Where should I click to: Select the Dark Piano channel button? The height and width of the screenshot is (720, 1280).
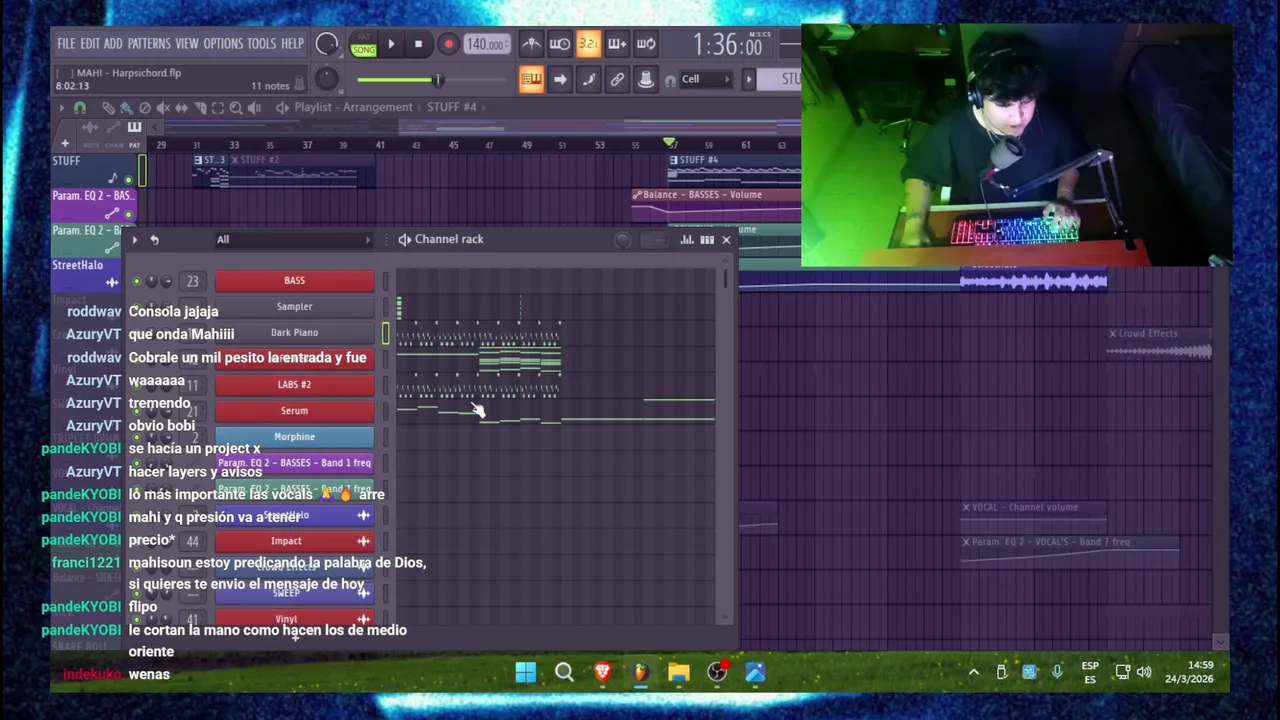point(294,333)
